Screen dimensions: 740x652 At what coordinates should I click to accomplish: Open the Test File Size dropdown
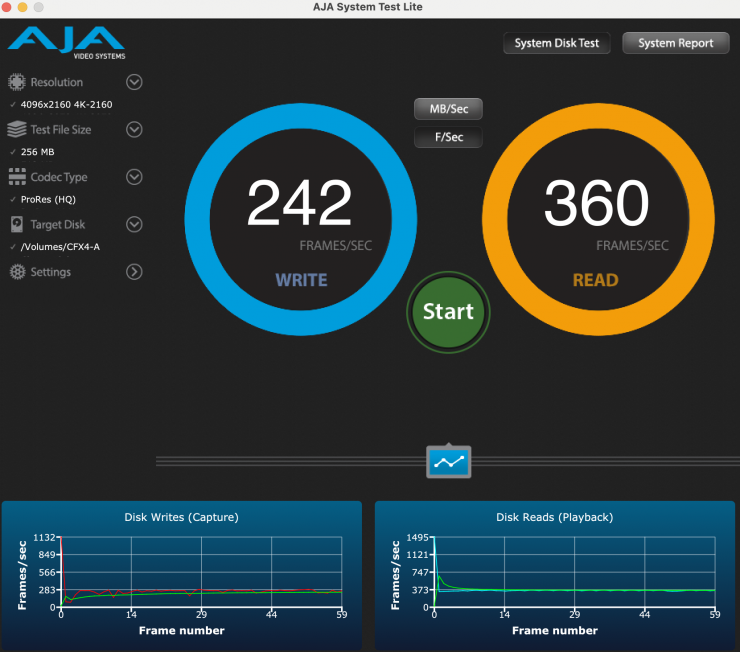(x=134, y=130)
